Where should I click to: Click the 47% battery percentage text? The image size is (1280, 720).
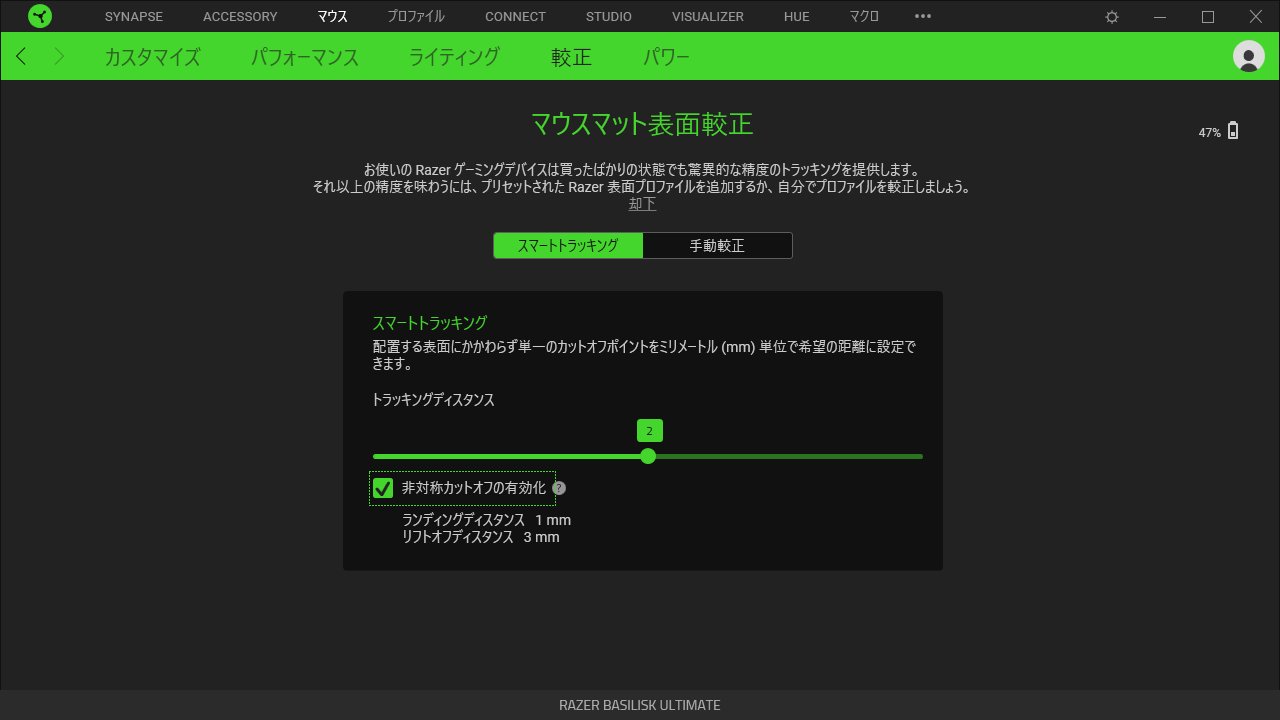coord(1210,133)
